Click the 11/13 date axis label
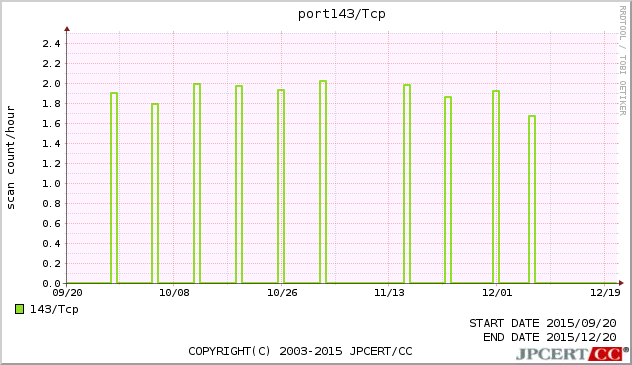 point(389,292)
